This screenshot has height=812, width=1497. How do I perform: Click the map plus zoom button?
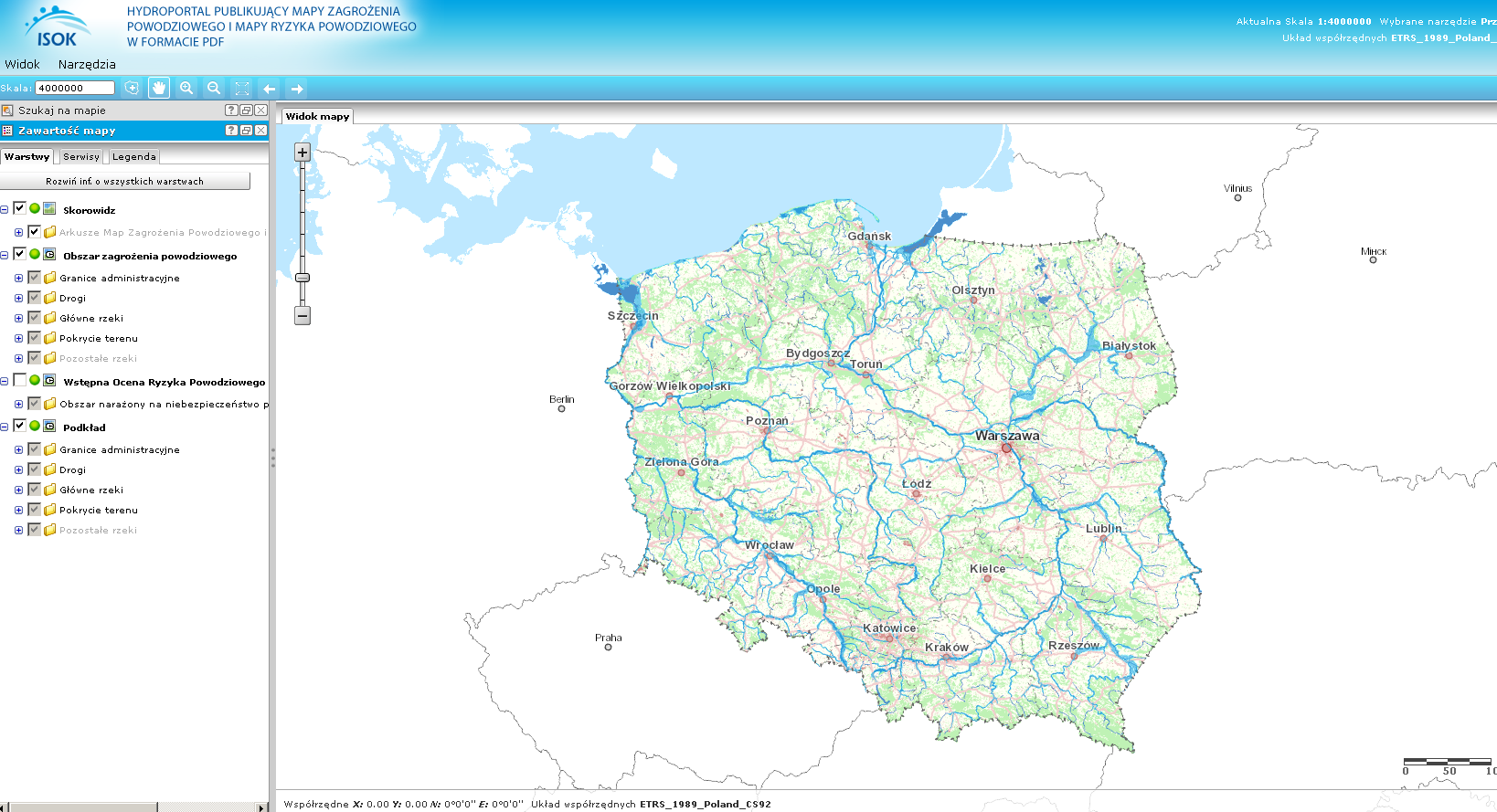coord(303,153)
